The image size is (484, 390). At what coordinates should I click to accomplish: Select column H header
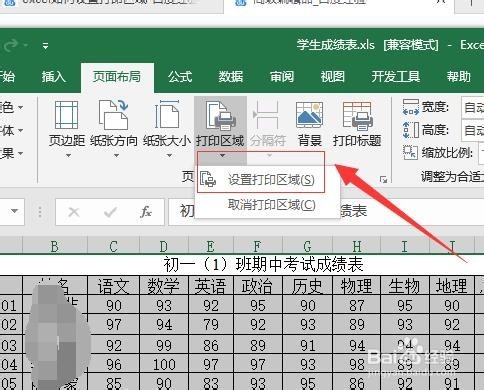tap(357, 247)
